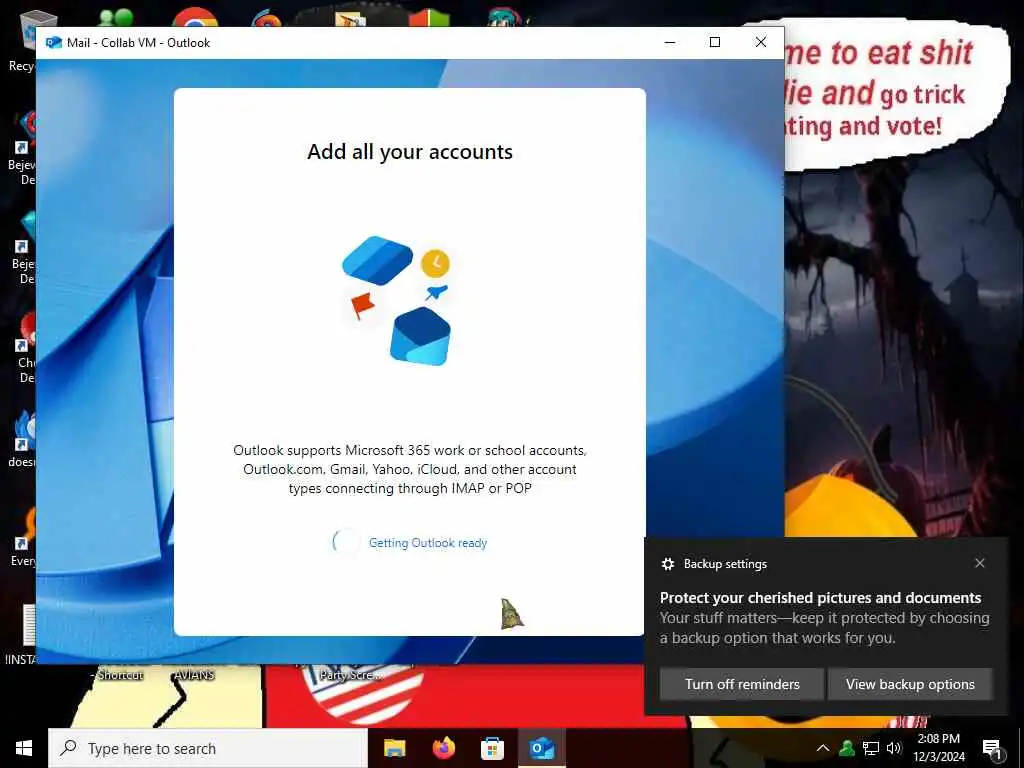Open the volume speaker tray icon
Screen dimensions: 1024x768
894,748
